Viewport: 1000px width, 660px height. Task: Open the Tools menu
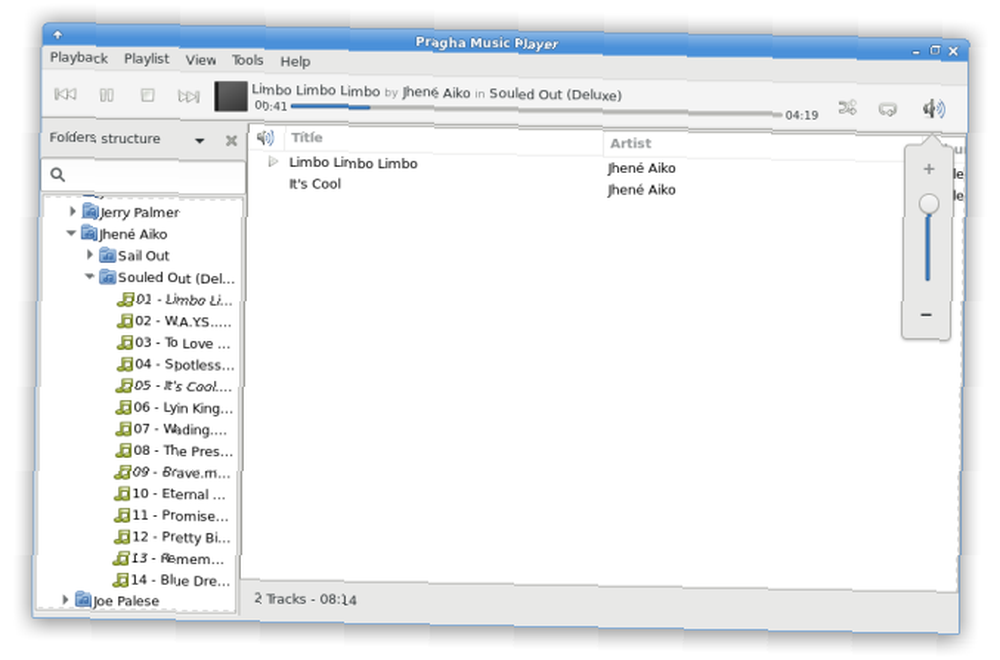(247, 60)
